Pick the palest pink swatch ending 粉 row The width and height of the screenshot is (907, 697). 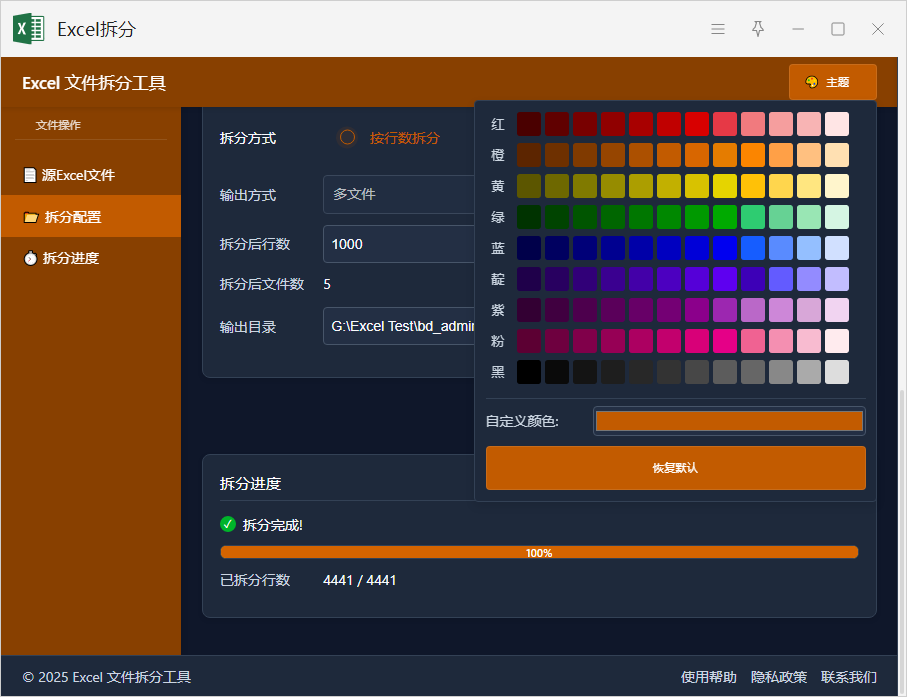837,341
